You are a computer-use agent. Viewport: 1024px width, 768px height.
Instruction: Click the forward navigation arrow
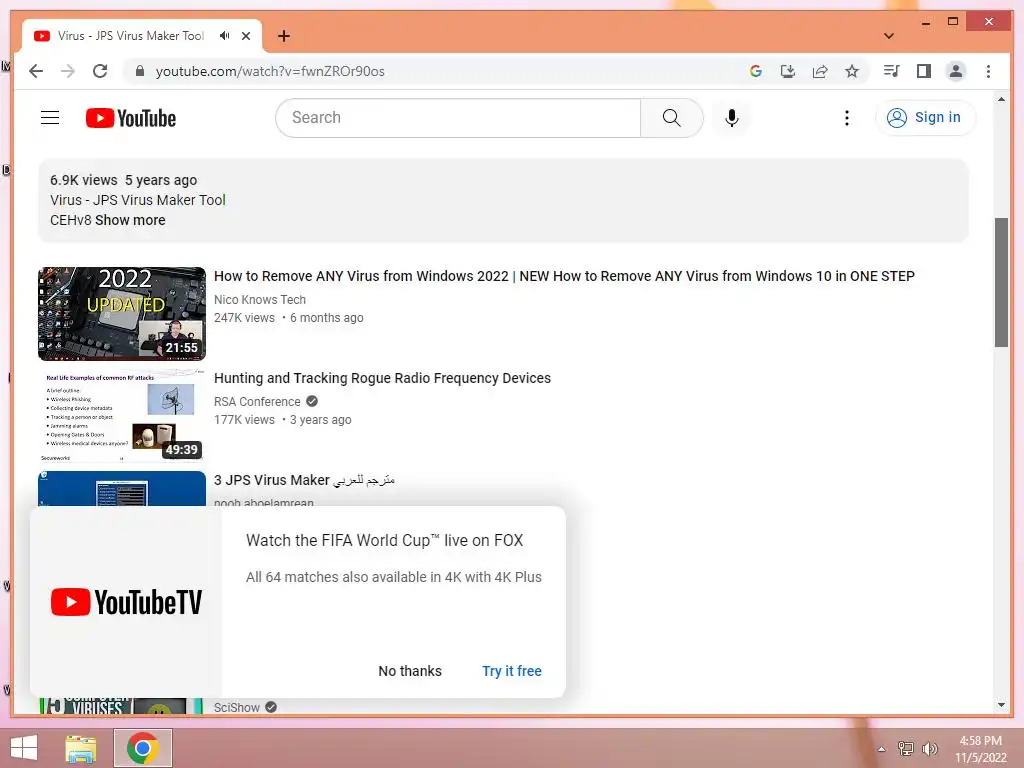pyautogui.click(x=68, y=71)
